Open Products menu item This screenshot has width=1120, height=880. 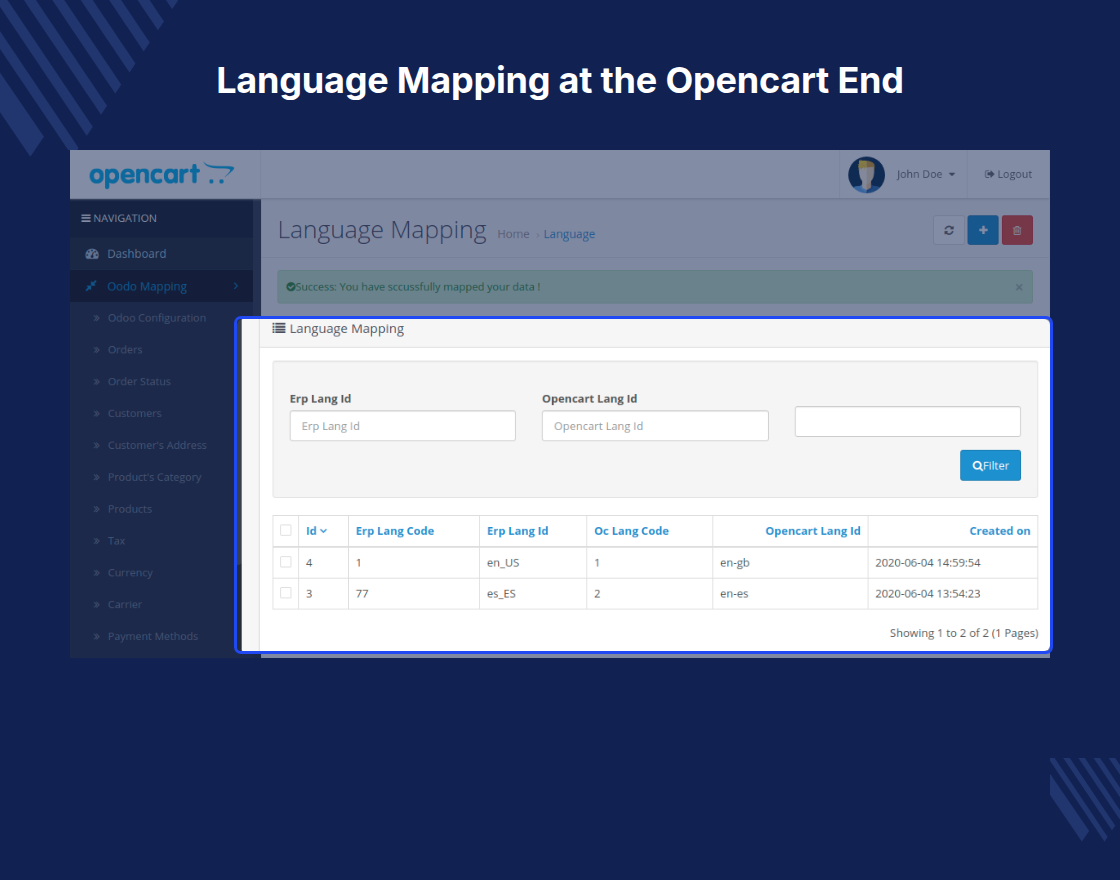(129, 509)
